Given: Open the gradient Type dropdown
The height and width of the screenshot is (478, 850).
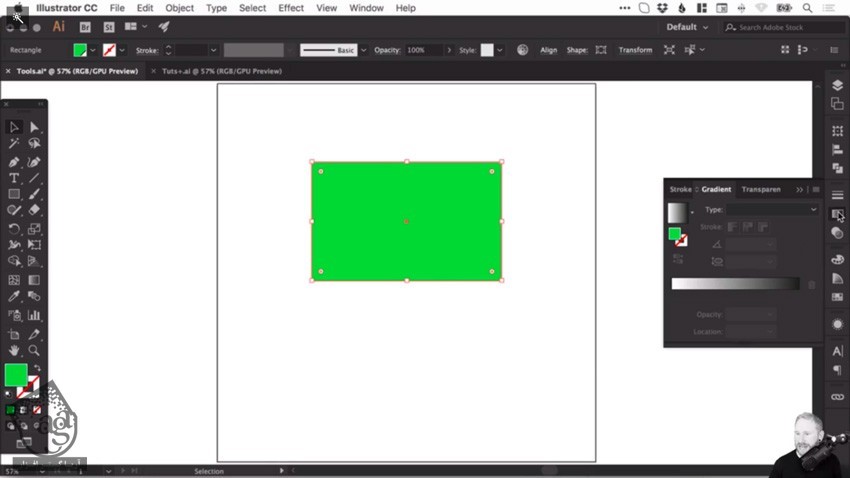Looking at the screenshot, I should 772,210.
